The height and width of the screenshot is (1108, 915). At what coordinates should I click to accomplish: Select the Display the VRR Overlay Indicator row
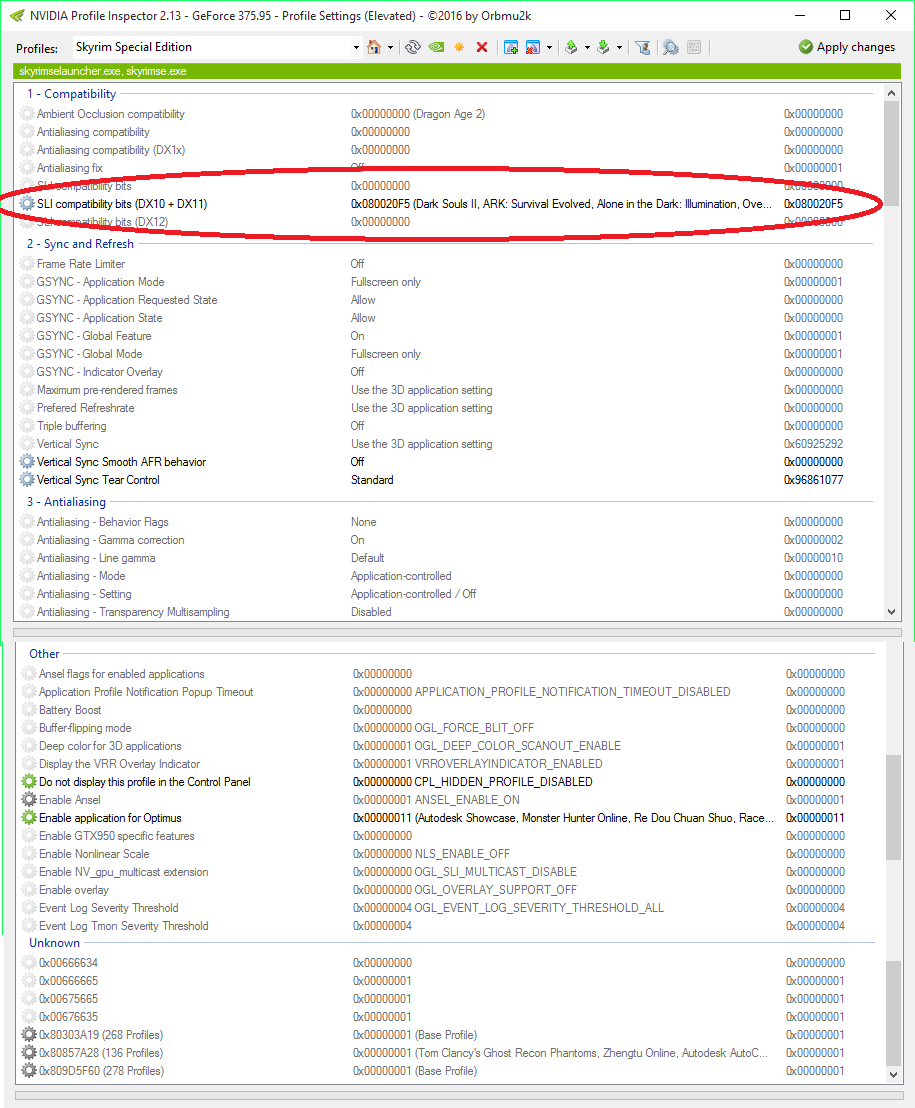(451, 764)
